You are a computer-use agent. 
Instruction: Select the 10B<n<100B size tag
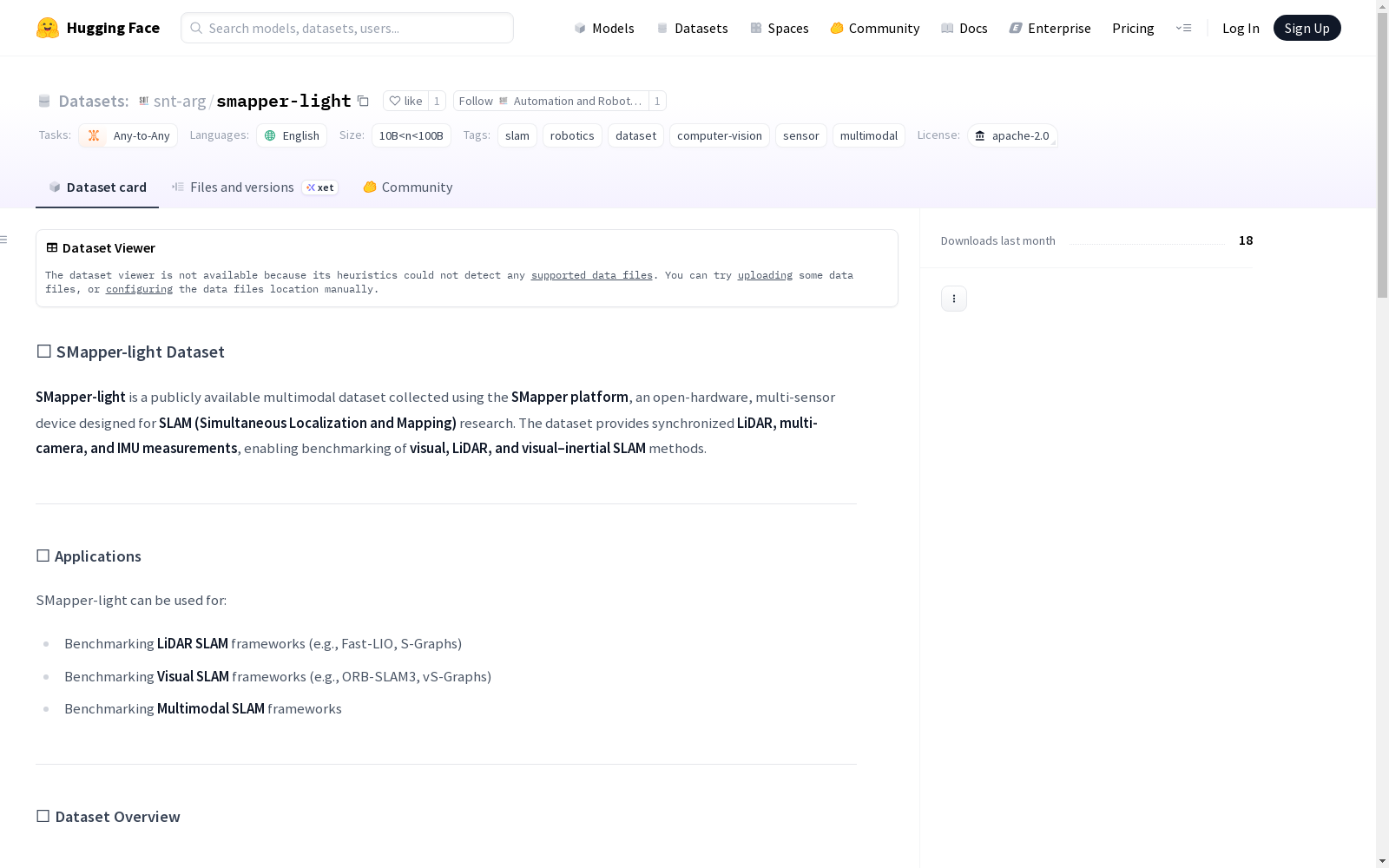coord(411,135)
